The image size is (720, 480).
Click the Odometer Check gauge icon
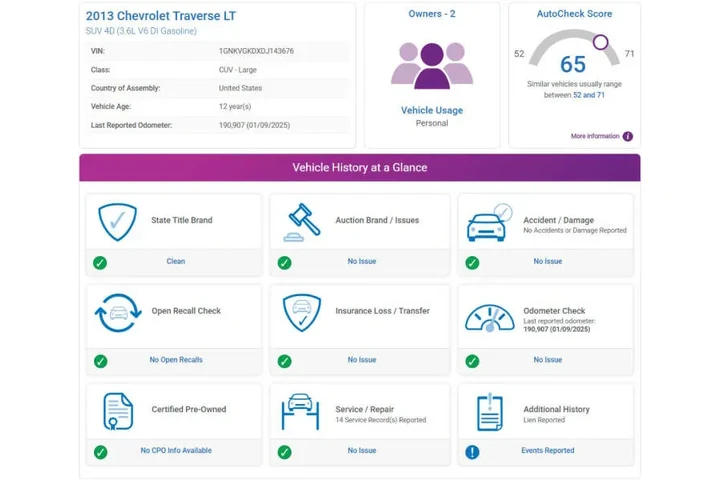coord(489,315)
